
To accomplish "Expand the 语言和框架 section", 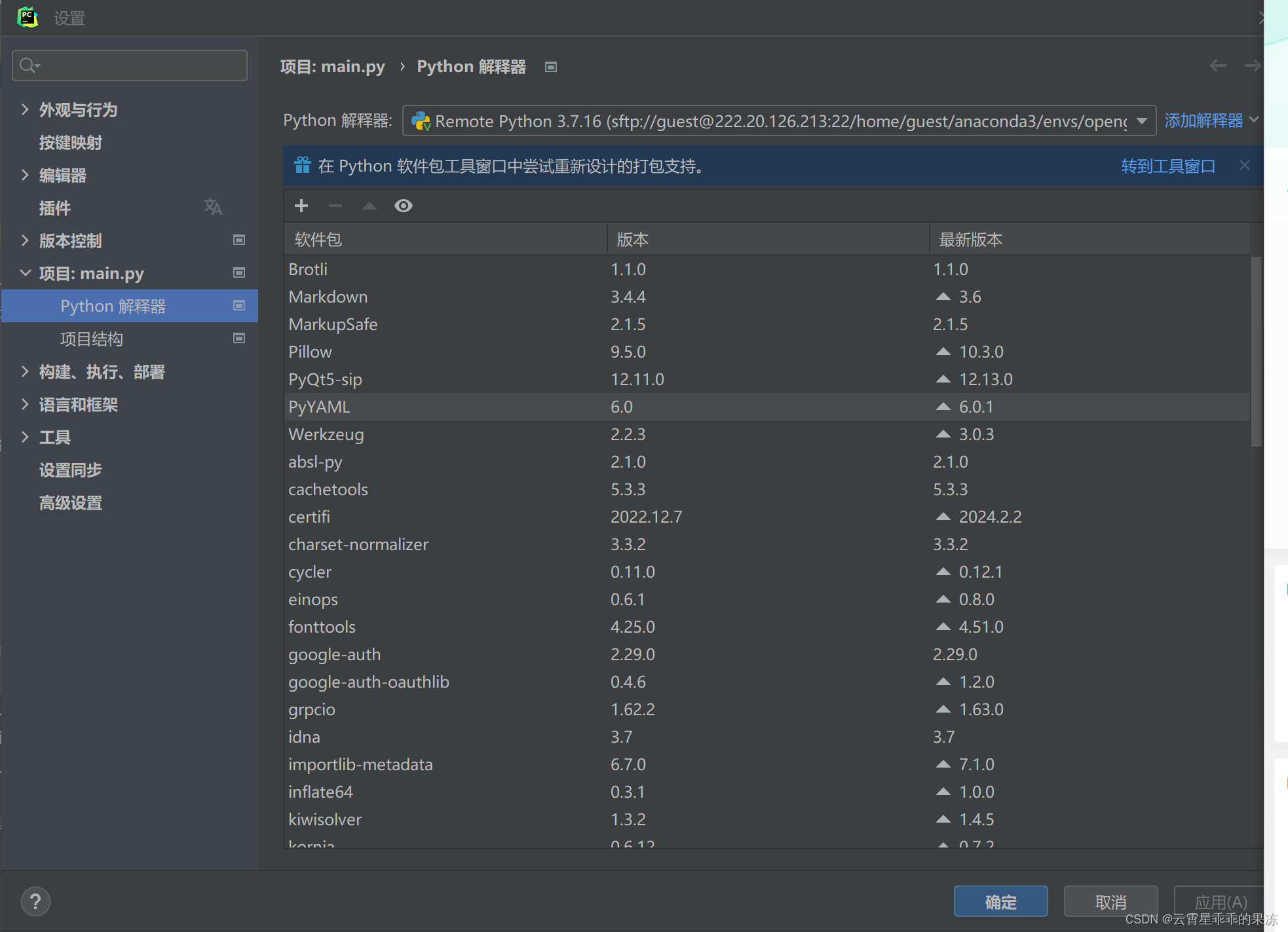I will (25, 404).
